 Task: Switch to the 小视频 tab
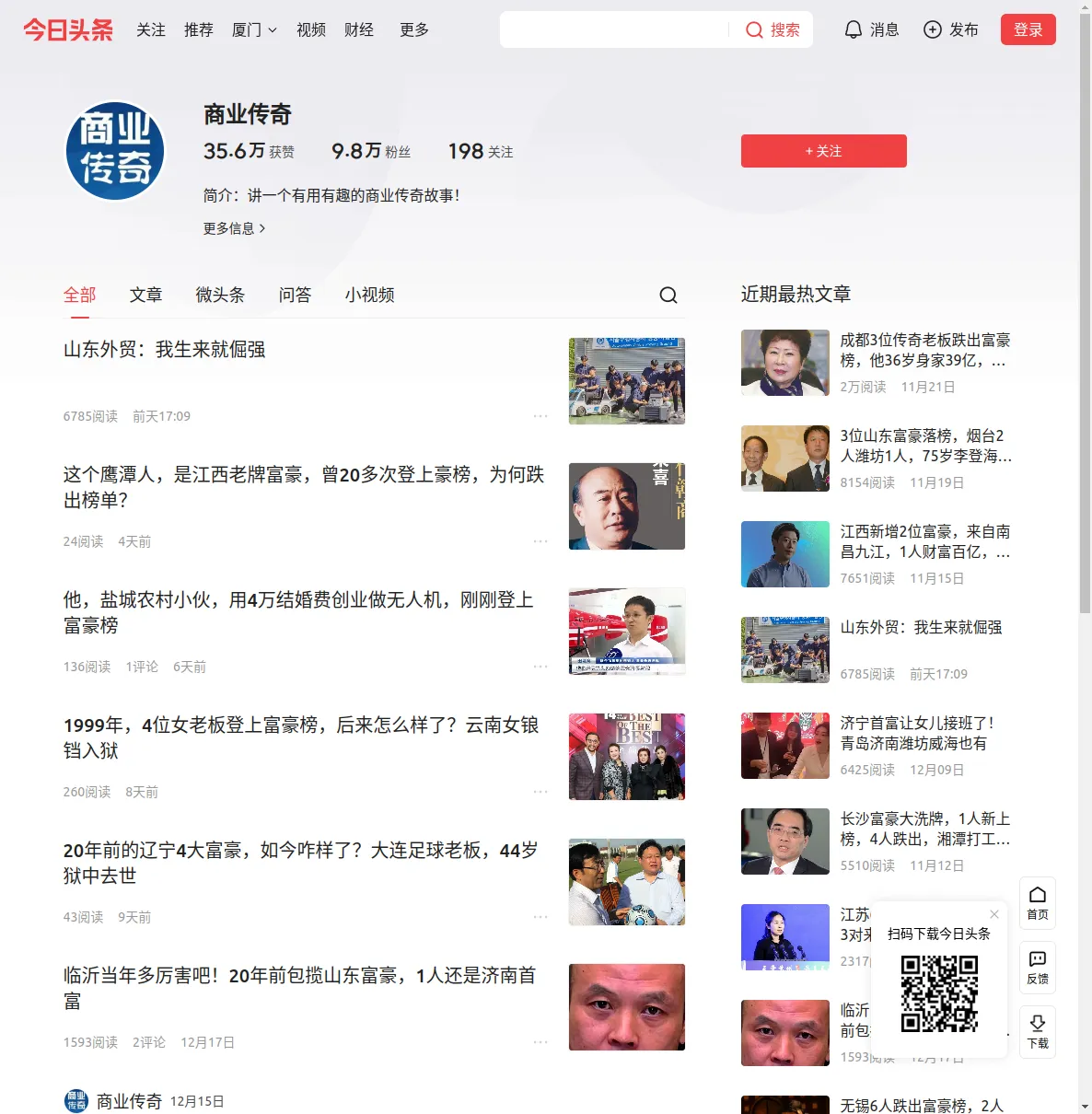click(x=370, y=295)
